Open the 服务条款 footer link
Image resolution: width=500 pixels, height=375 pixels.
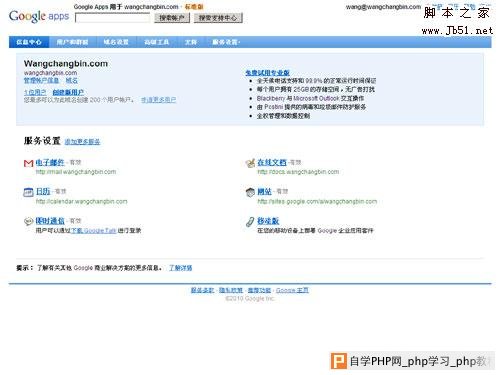(202, 290)
